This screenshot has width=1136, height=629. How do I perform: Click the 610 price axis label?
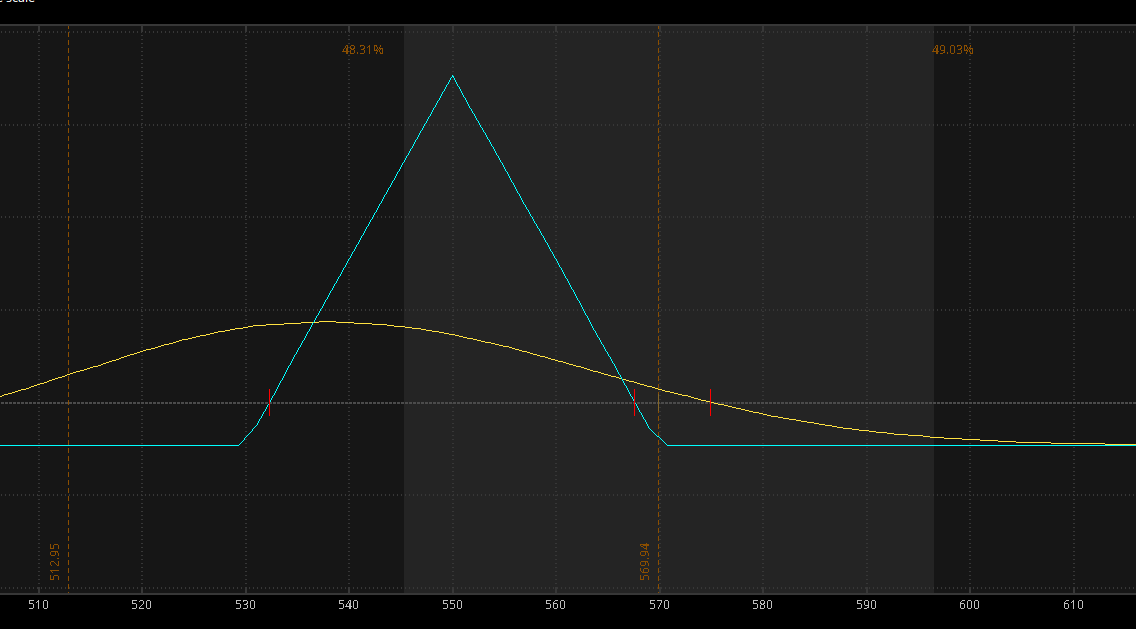(x=1073, y=604)
